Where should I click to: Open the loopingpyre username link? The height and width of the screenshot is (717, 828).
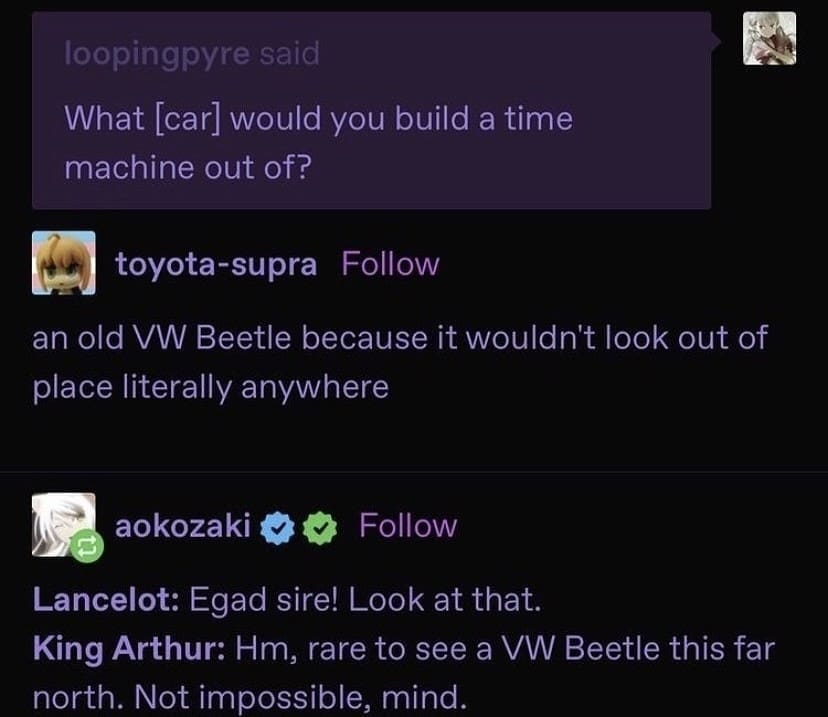[x=155, y=54]
